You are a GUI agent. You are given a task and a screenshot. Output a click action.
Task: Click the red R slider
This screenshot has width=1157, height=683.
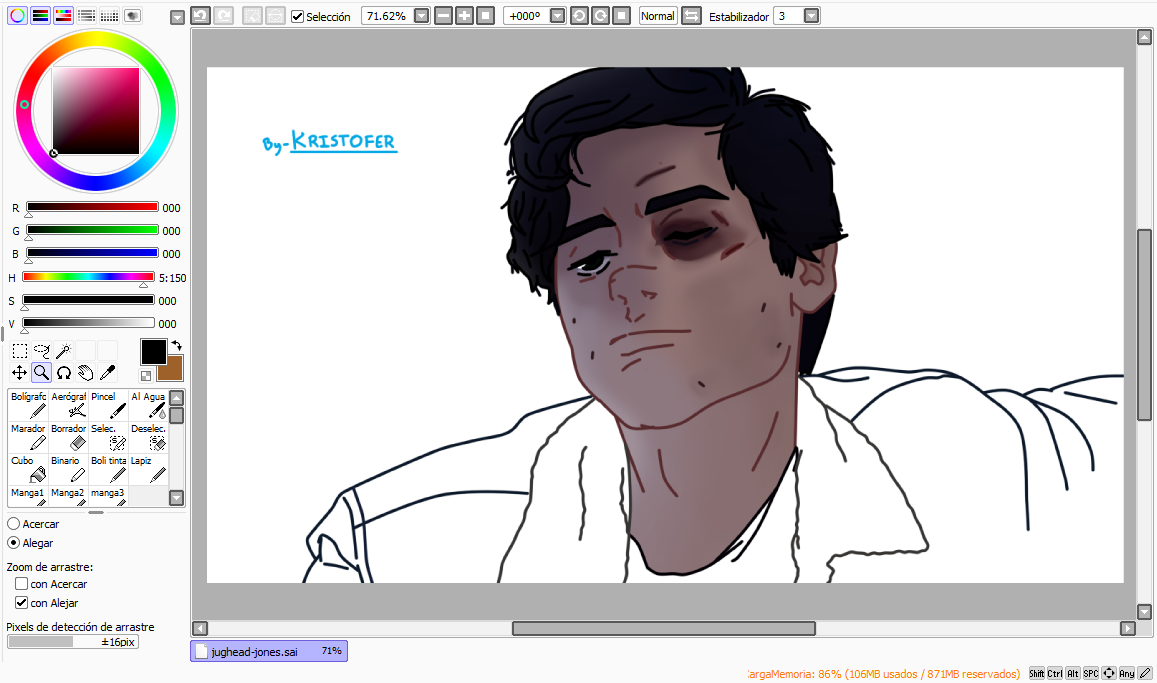(x=92, y=207)
